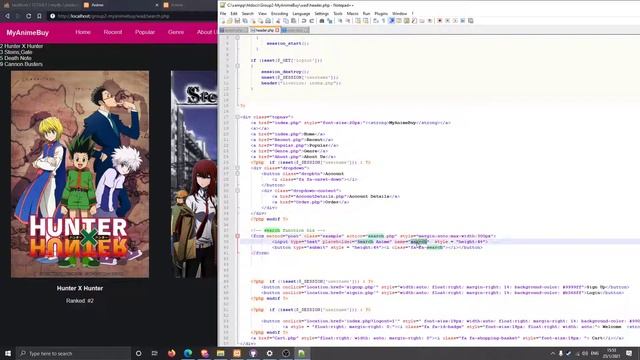Click the Open file icon in Notepad++ toolbar
This screenshot has height=360, width=640.
pos(230,21)
